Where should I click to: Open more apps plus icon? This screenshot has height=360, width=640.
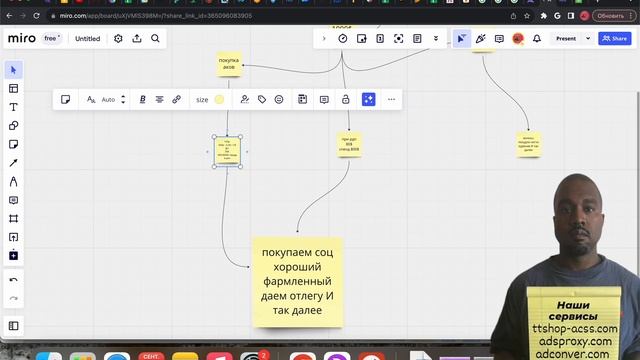point(13,256)
